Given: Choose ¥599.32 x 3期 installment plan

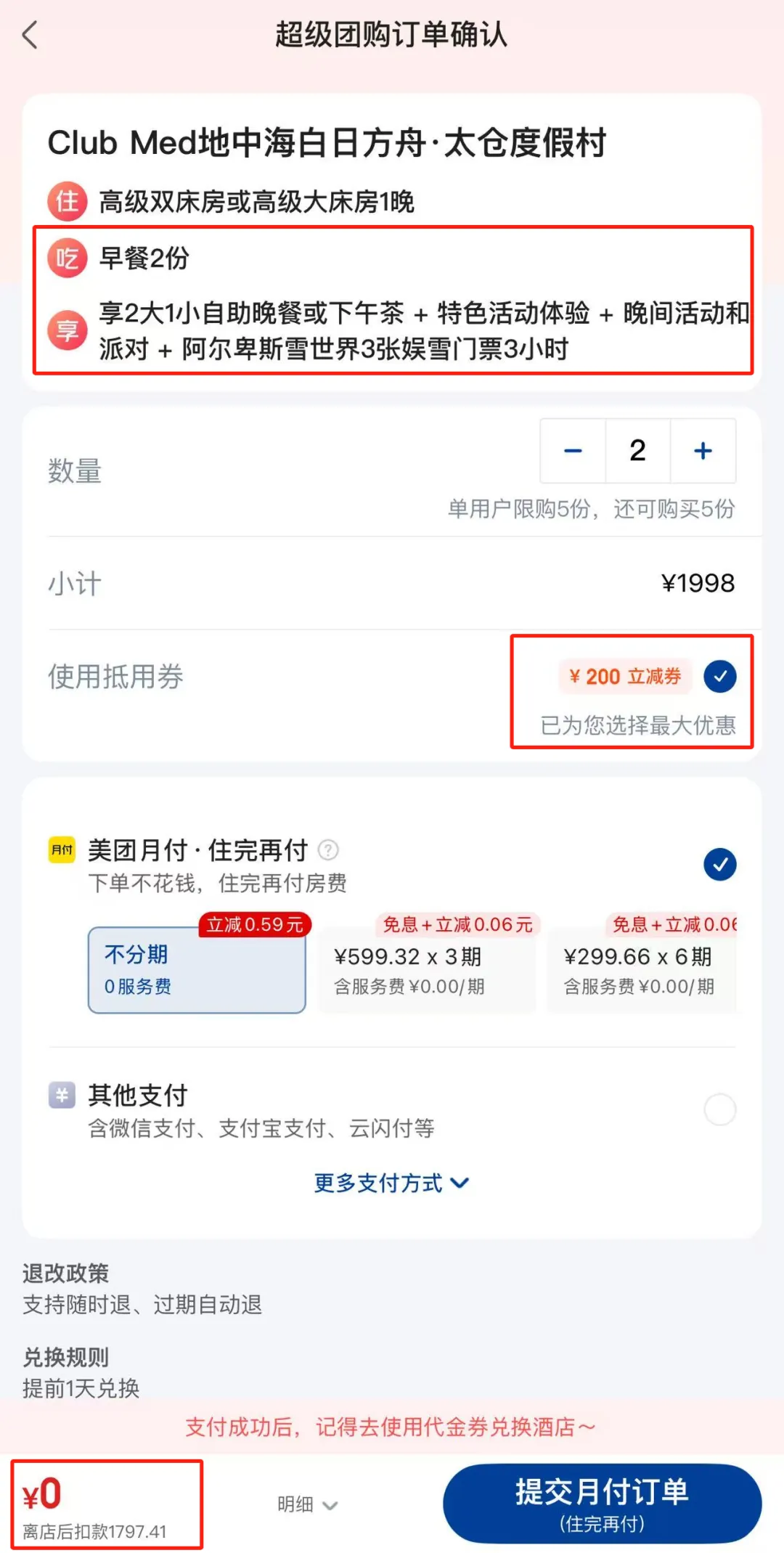Looking at the screenshot, I should pyautogui.click(x=427, y=969).
